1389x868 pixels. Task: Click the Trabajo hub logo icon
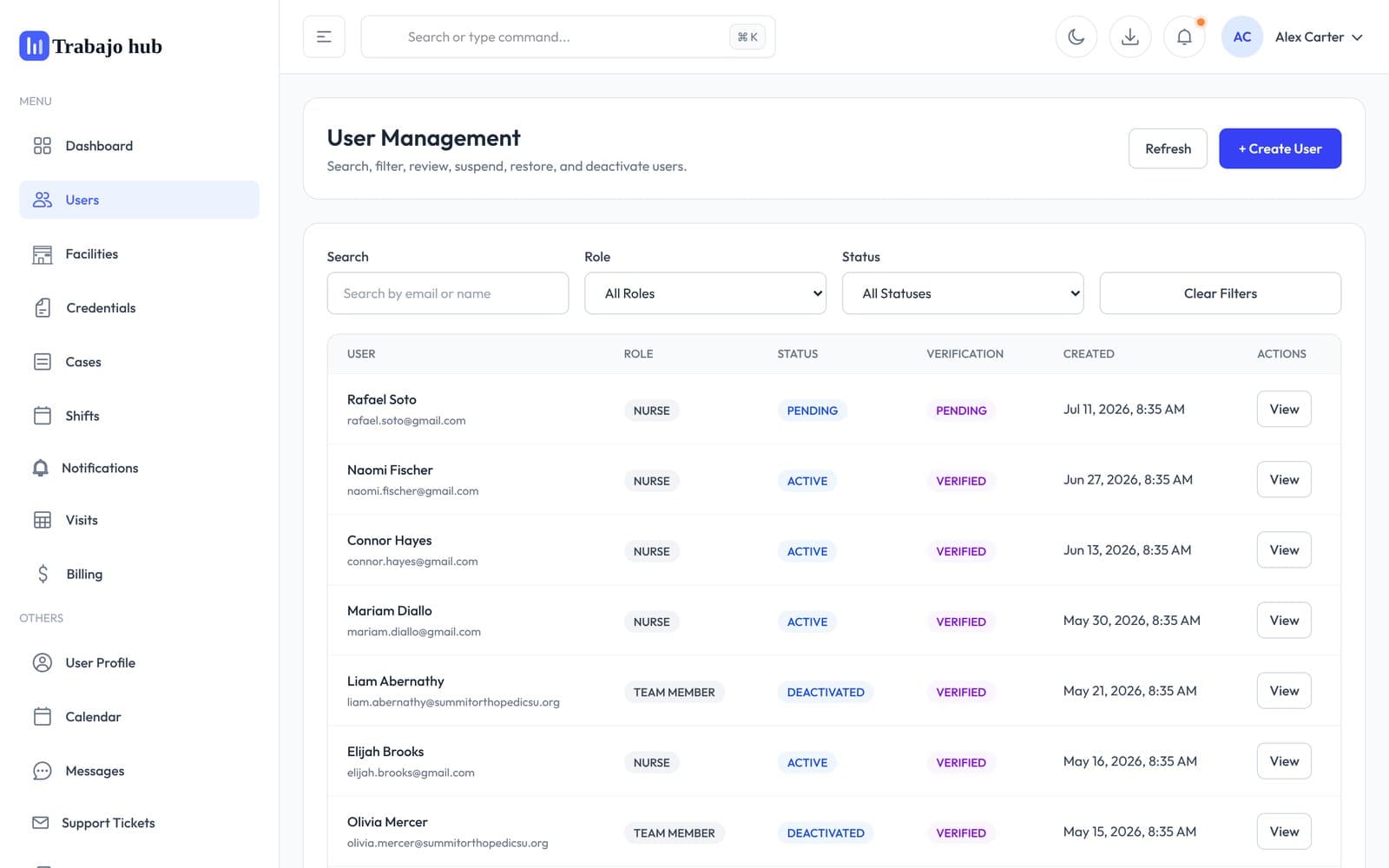34,46
